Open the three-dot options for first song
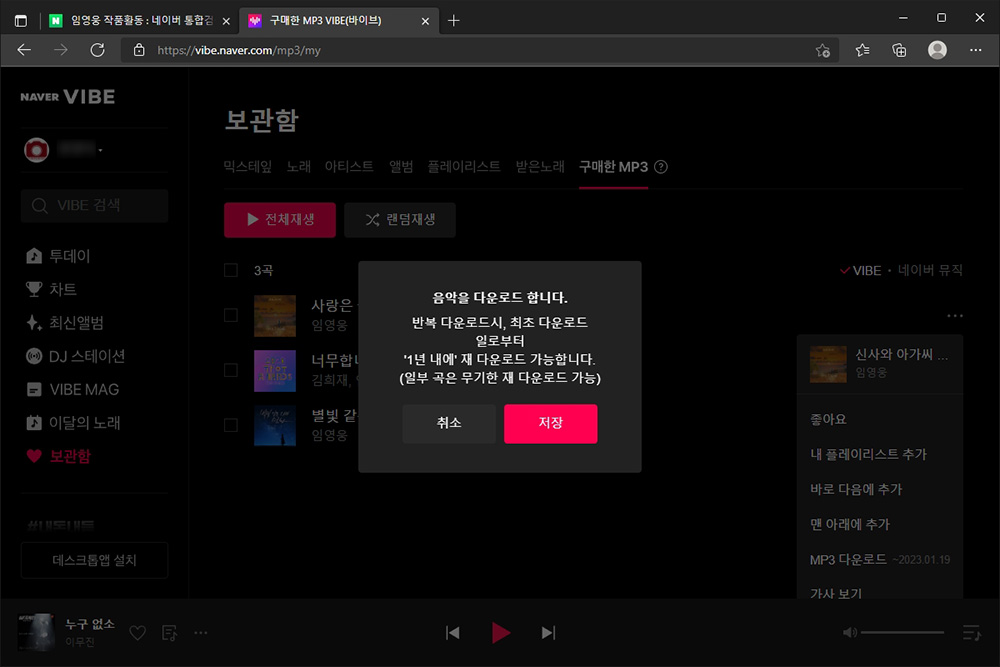Viewport: 1000px width, 667px height. [x=955, y=316]
